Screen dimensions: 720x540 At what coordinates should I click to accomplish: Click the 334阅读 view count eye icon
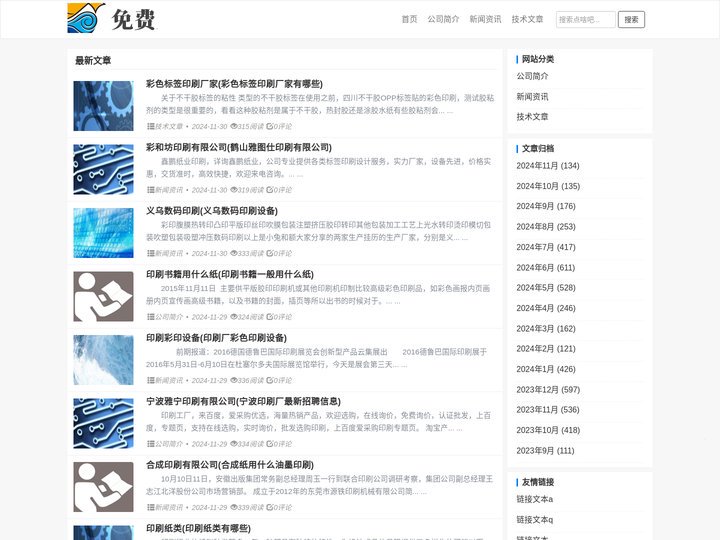234,443
